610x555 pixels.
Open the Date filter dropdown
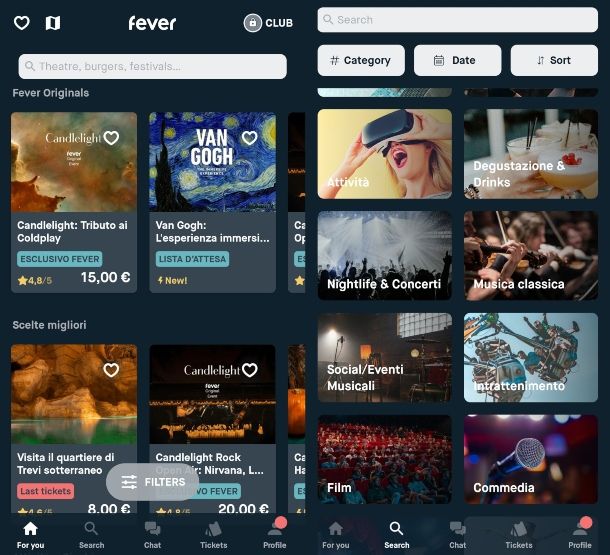[x=458, y=60]
